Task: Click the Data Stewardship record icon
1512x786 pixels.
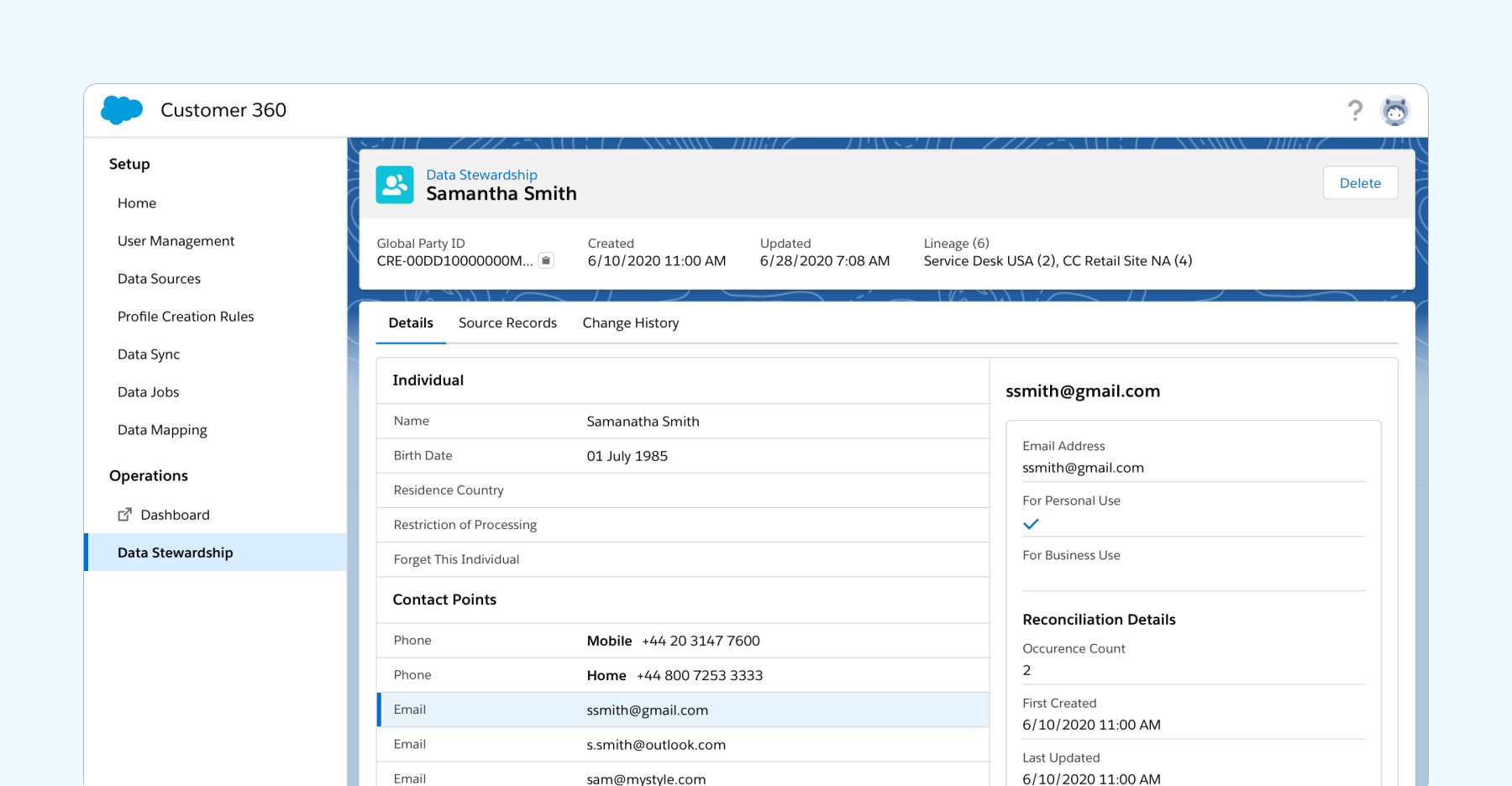Action: 394,184
